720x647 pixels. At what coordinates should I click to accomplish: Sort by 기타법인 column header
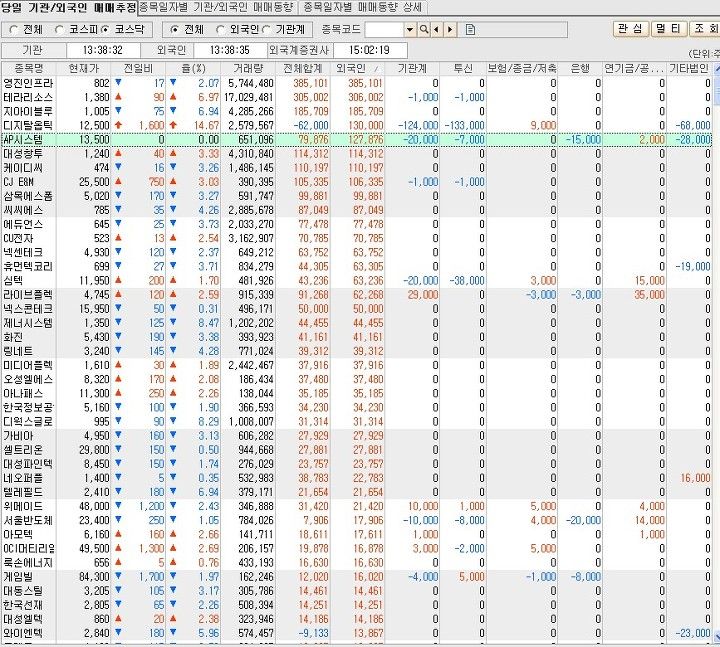click(689, 68)
